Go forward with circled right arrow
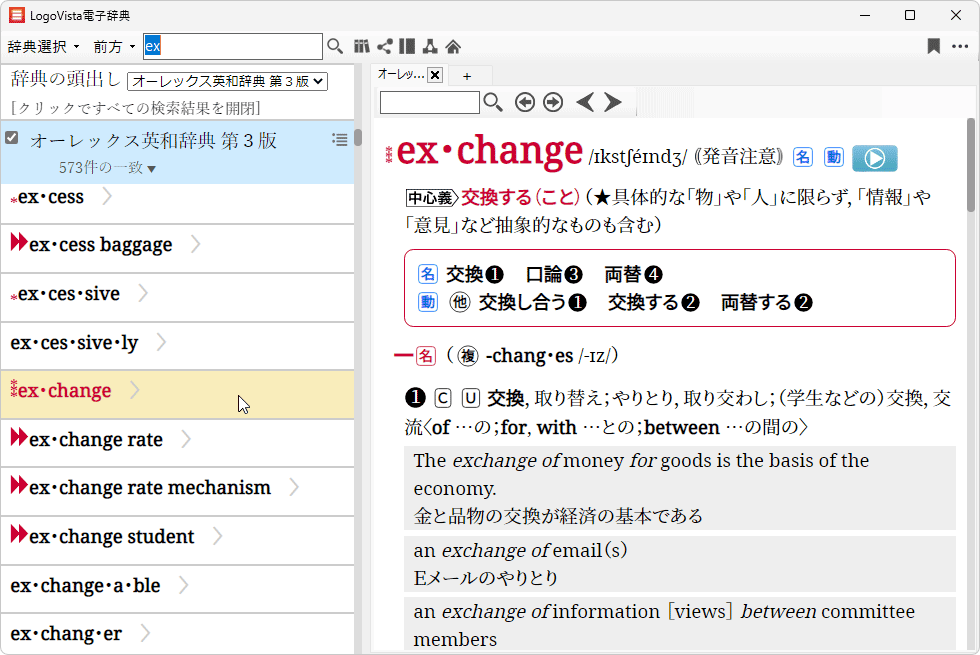This screenshot has height=655, width=980. [x=552, y=102]
